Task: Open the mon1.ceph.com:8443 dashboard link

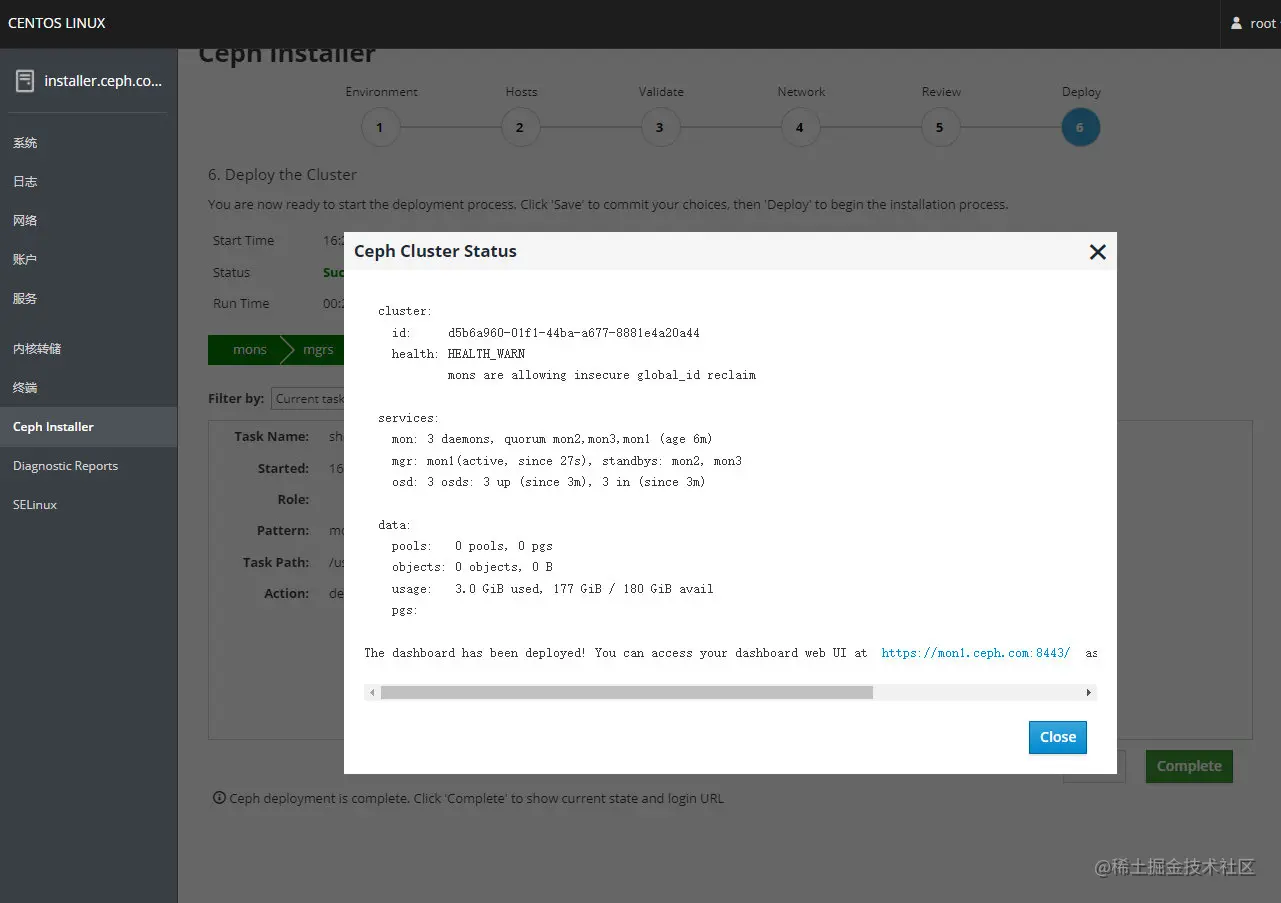Action: click(x=975, y=653)
